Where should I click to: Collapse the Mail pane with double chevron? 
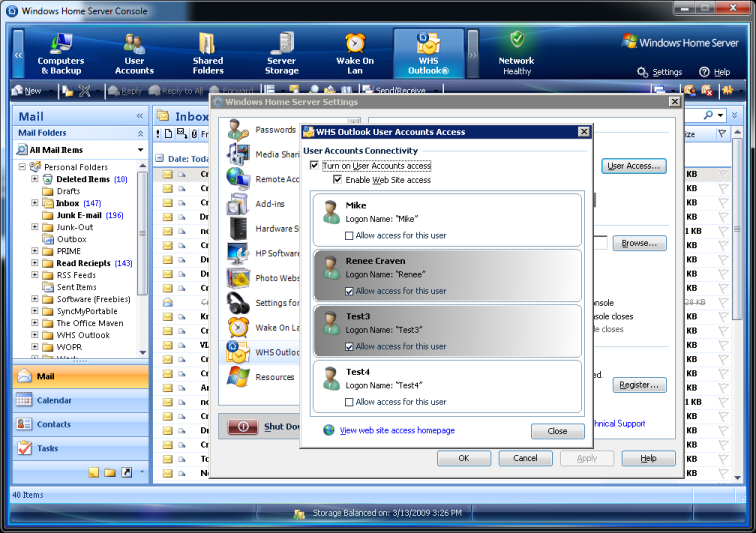(139, 116)
